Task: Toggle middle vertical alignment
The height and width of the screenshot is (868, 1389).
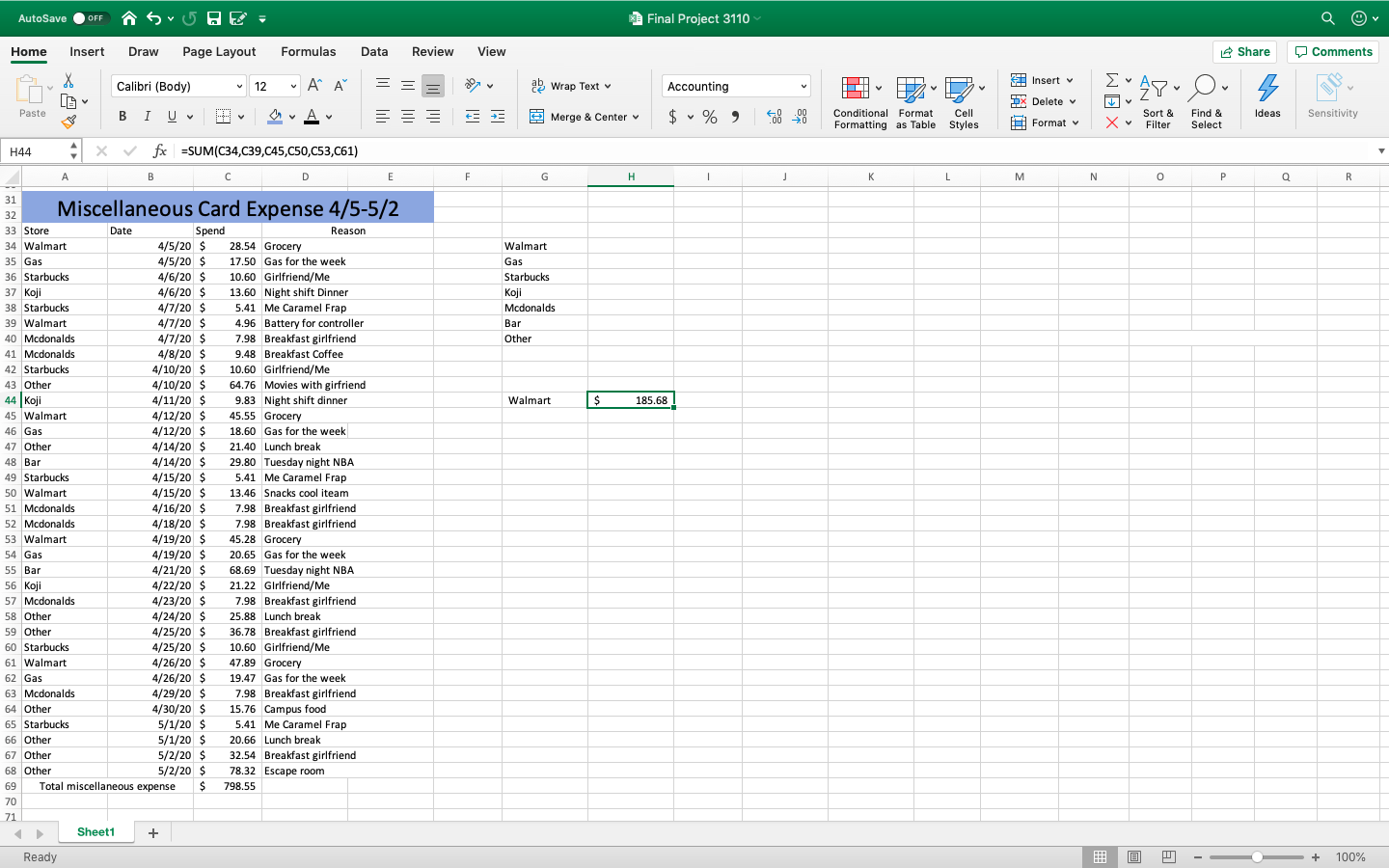Action: [408, 86]
